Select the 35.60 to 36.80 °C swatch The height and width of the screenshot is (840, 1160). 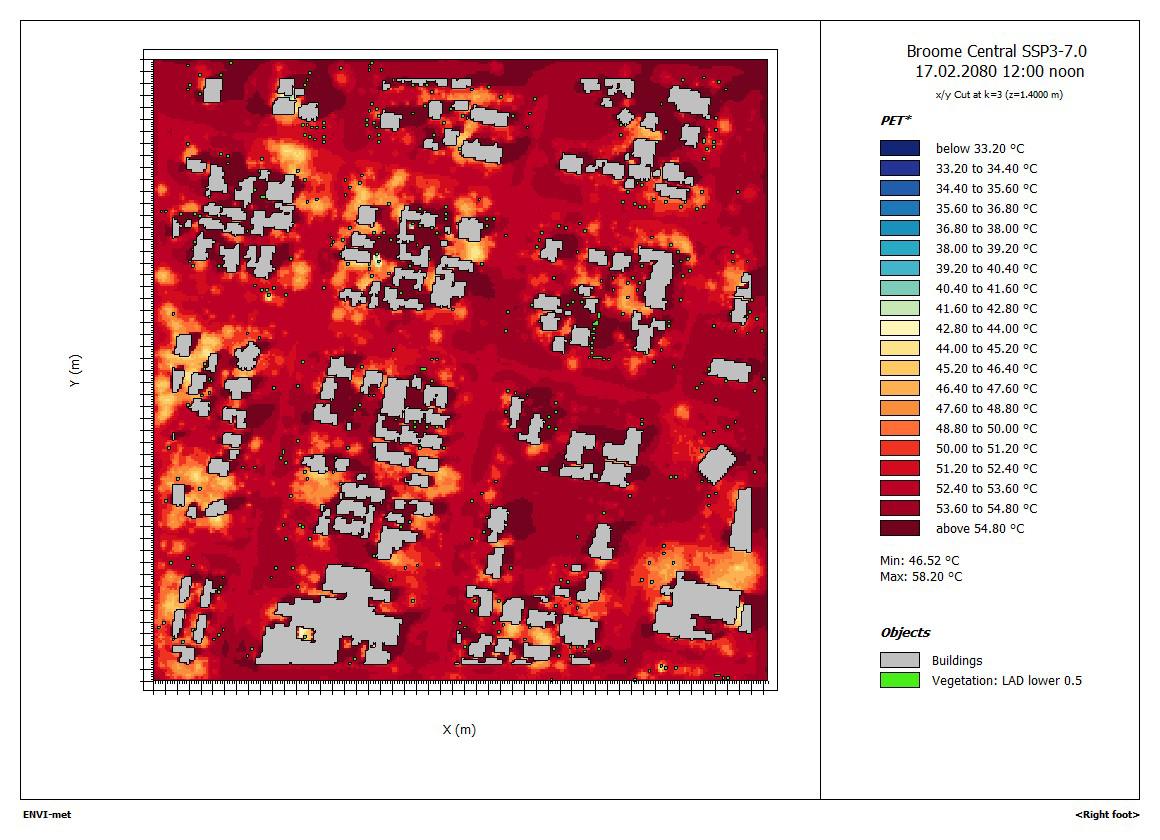[x=900, y=208]
